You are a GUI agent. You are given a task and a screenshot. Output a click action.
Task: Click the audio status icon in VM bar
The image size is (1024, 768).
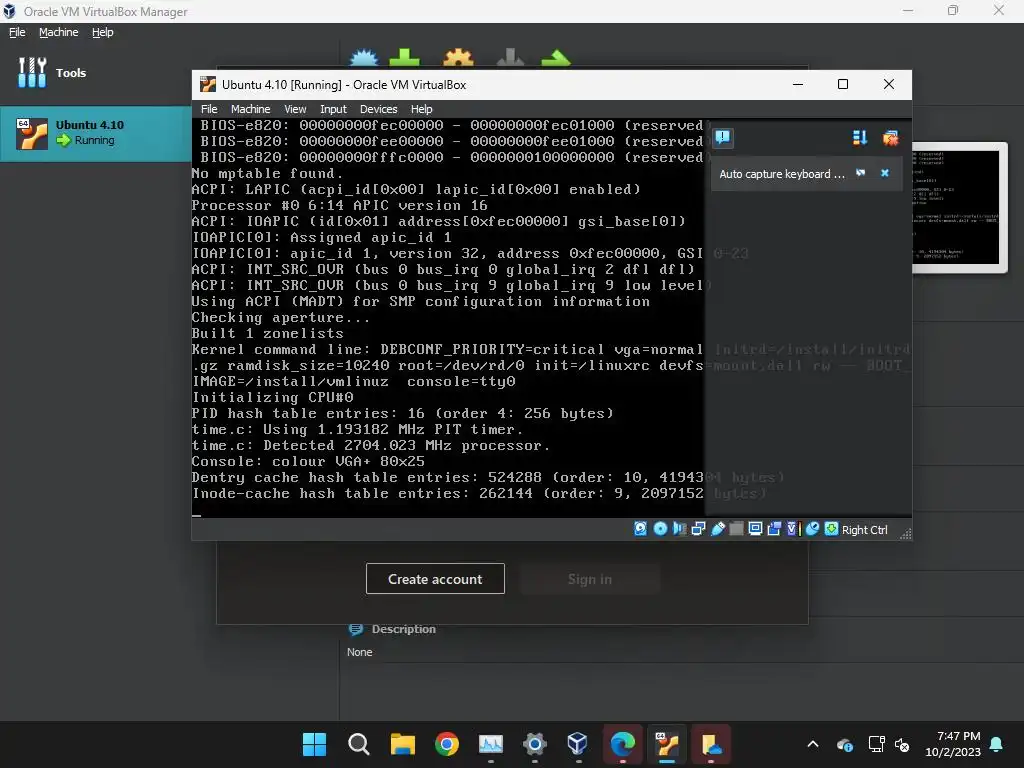pyautogui.click(x=679, y=529)
